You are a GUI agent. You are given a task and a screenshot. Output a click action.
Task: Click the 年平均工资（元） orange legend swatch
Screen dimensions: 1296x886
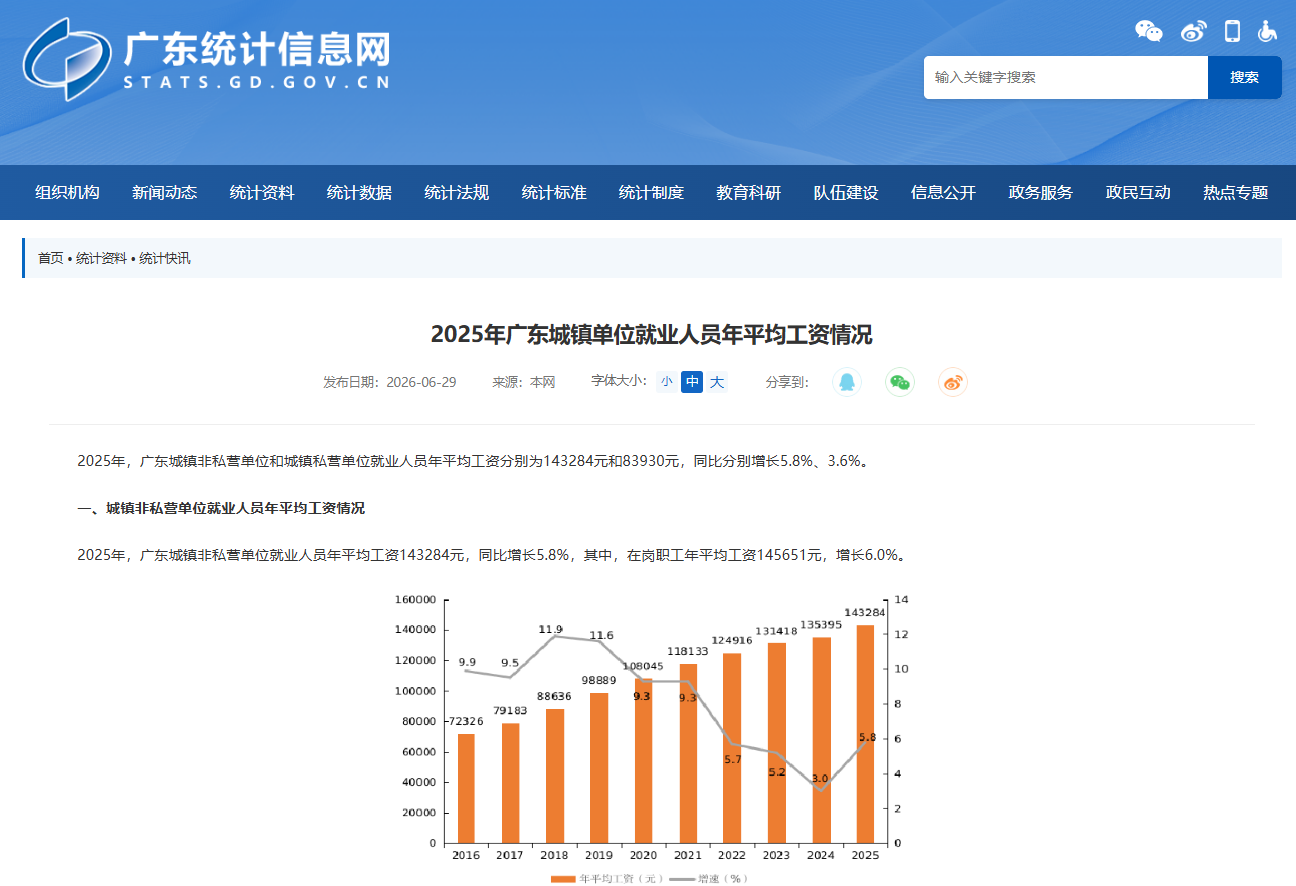coord(564,879)
